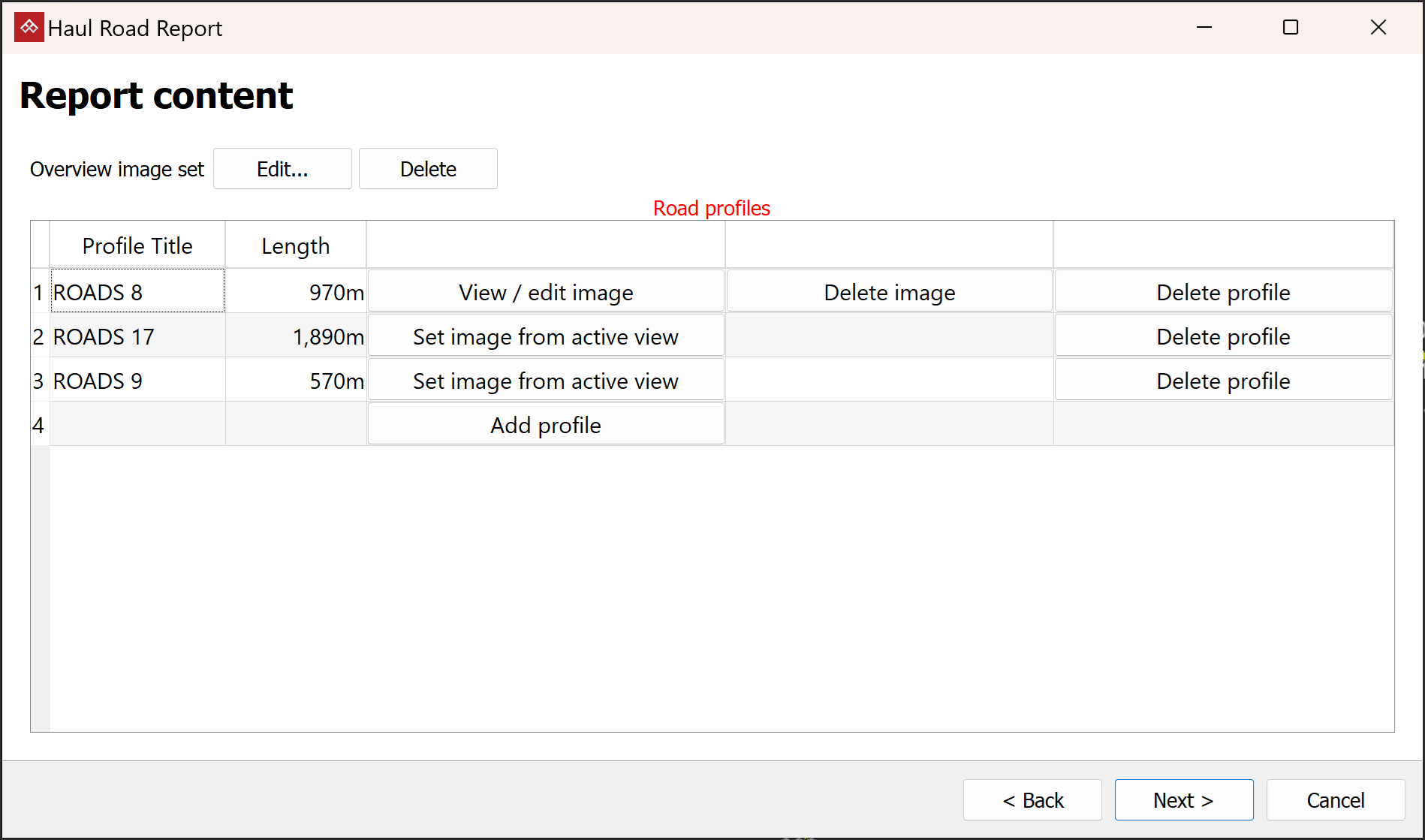Delete the overview image set
Viewport: 1425px width, 840px height.
click(428, 169)
